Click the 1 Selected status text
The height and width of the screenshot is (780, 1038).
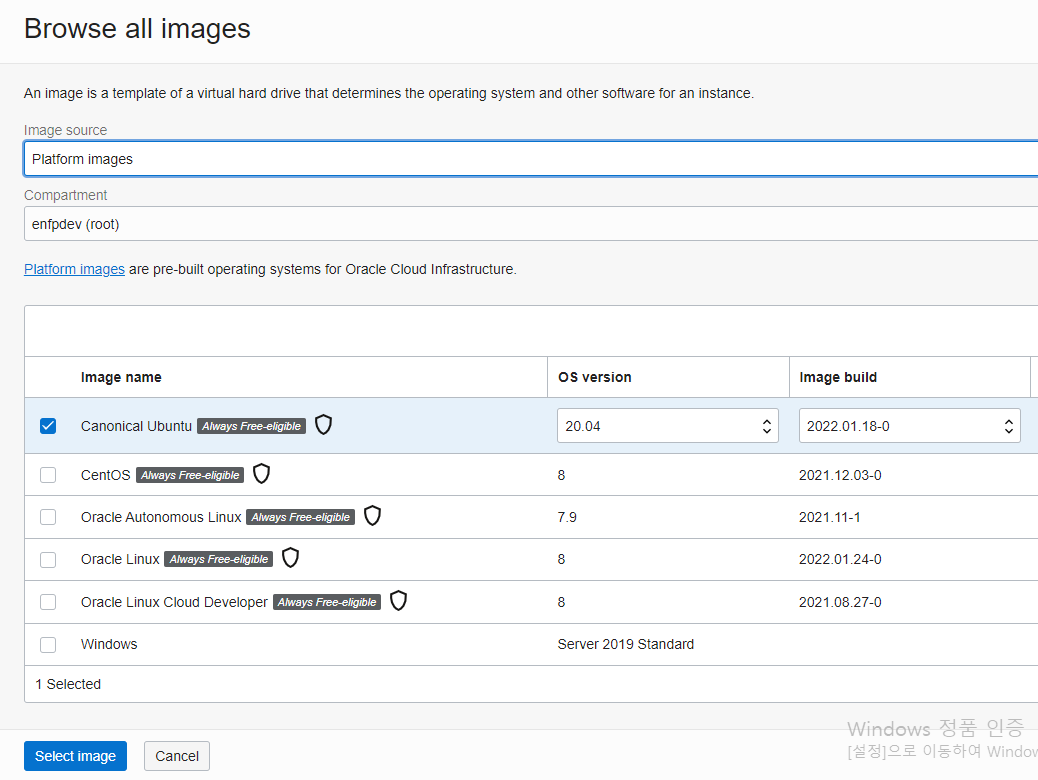(68, 684)
